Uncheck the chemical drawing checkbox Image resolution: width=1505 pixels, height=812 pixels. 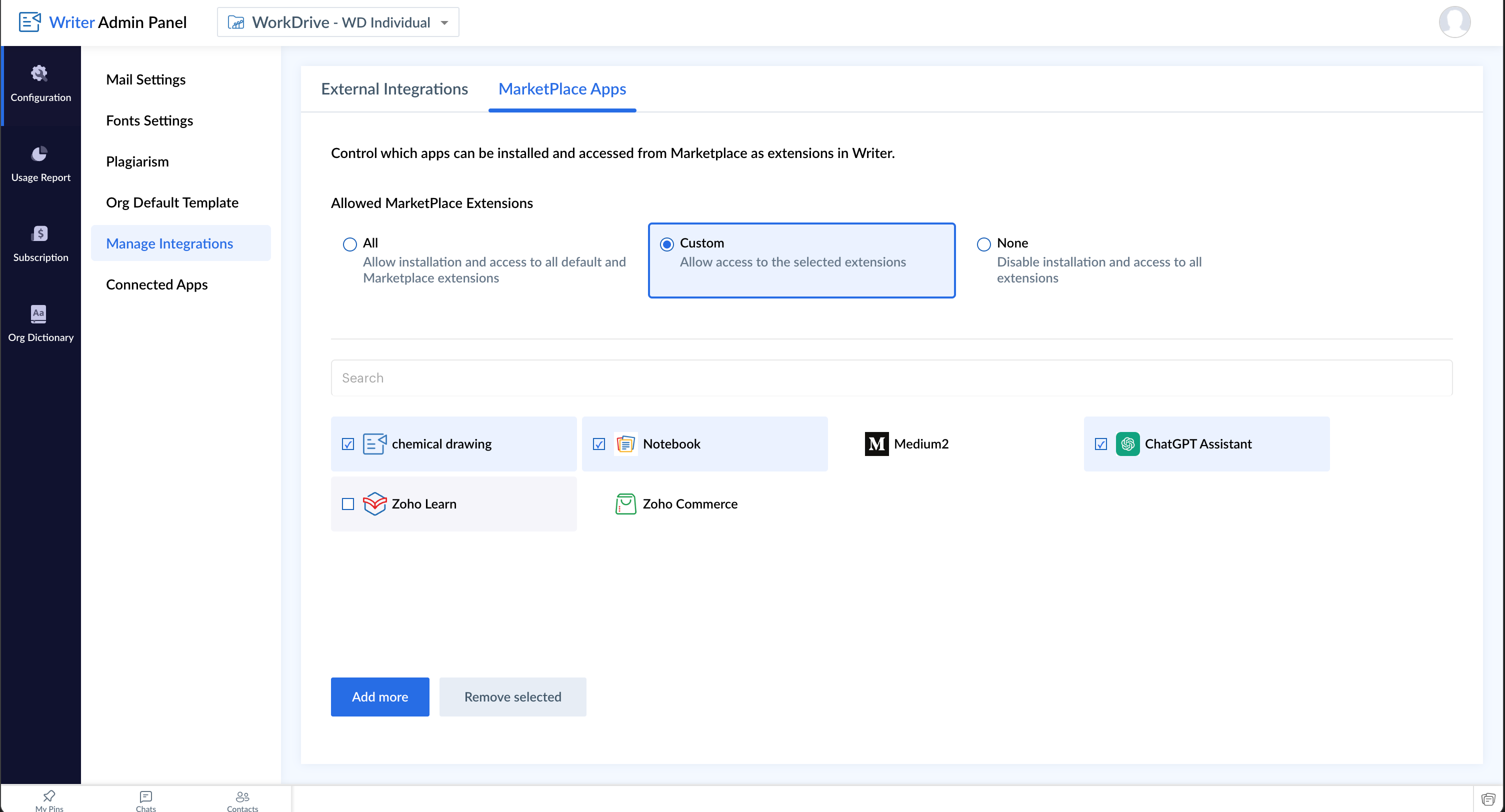(x=348, y=444)
